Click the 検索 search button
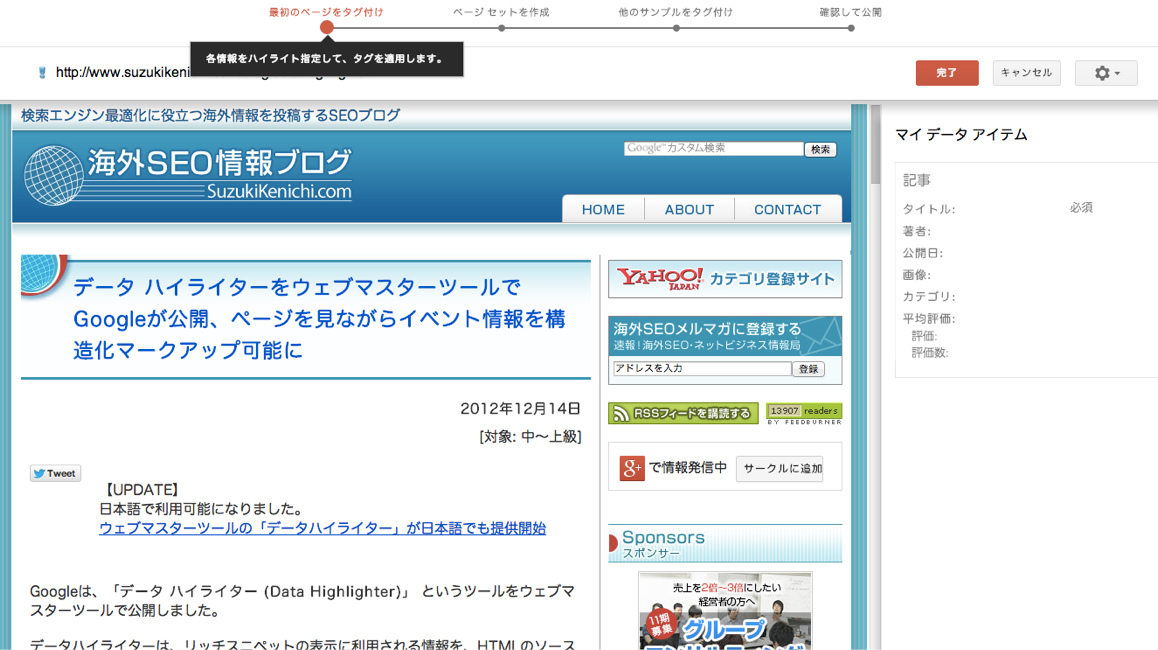This screenshot has width=1158, height=650. 820,149
